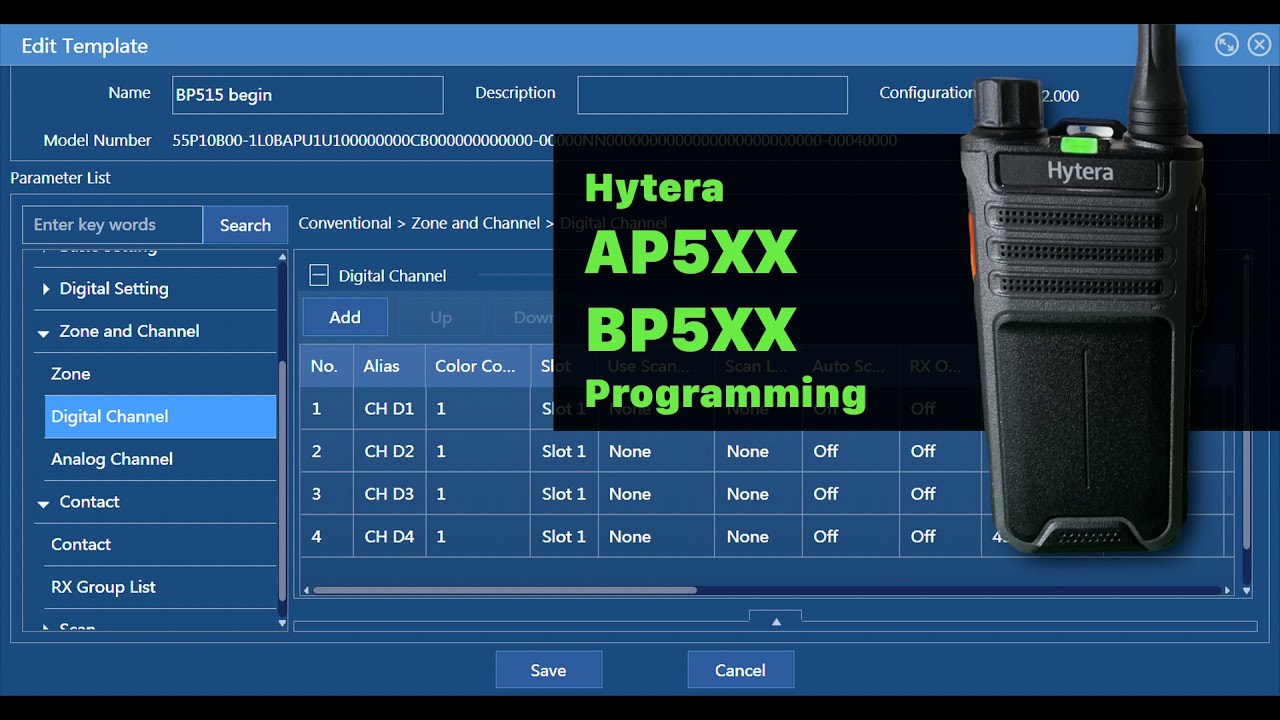Image resolution: width=1280 pixels, height=720 pixels.
Task: Save the template
Action: [548, 670]
